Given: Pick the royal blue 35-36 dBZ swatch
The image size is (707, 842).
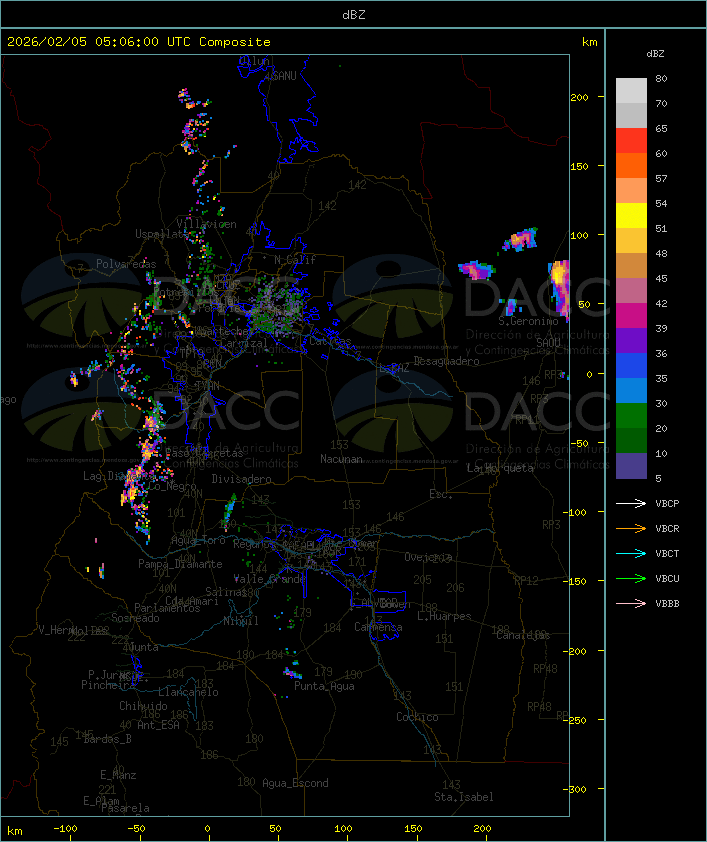Looking at the screenshot, I should pos(631,366).
